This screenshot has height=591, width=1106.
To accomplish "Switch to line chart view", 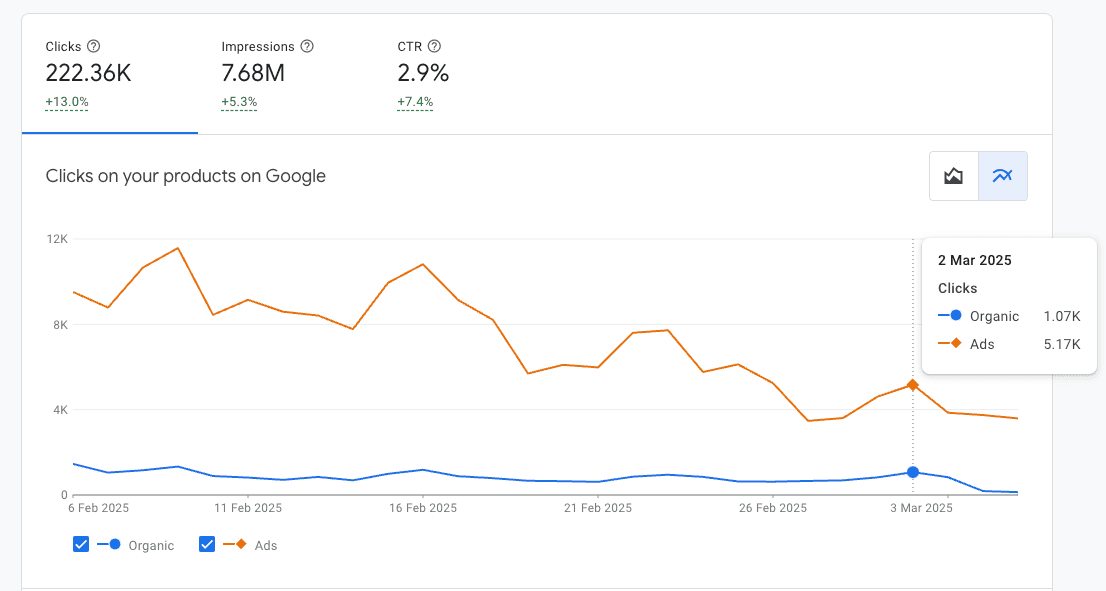I will coord(1003,176).
